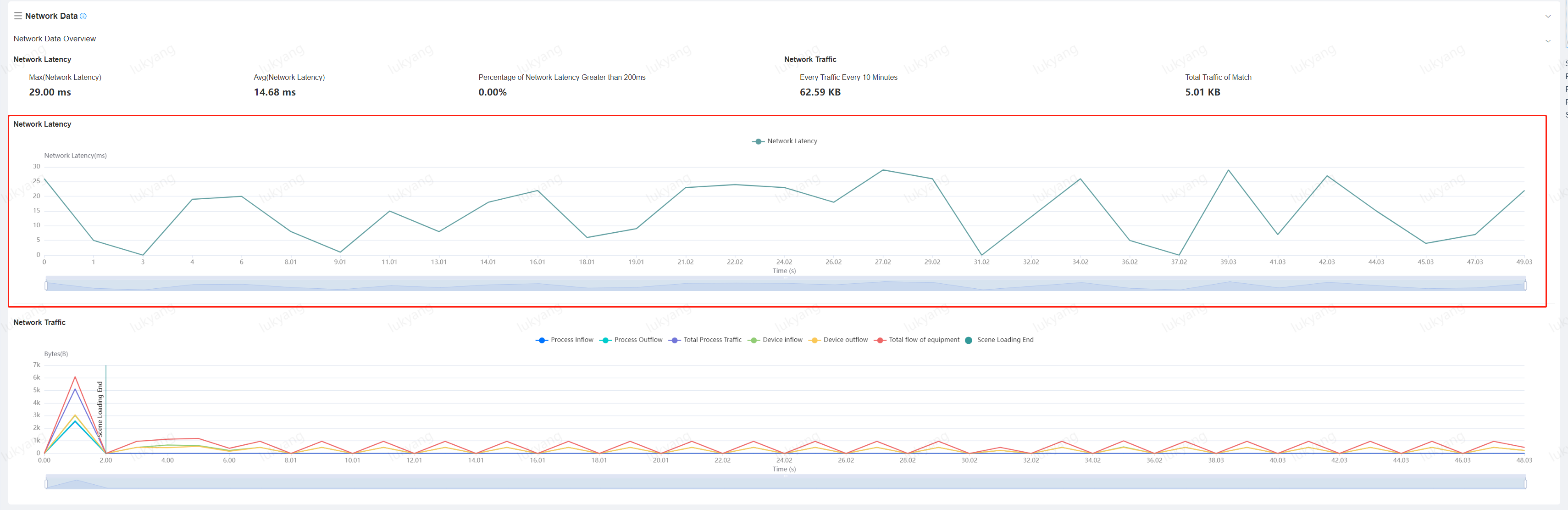Toggle Scene Loading End legend marker
Screen dimensions: 1568x510
point(969,340)
